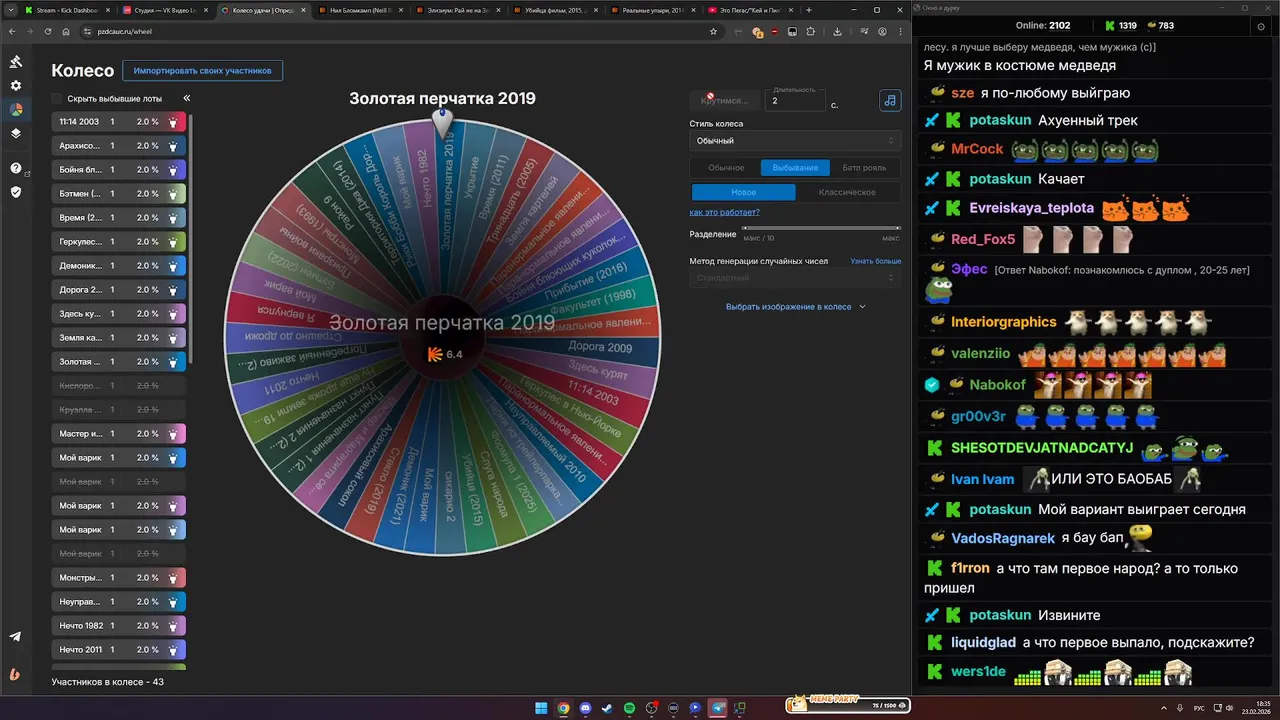1280x720 pixels.
Task: Open 'Узнать больше' link
Action: coord(876,261)
